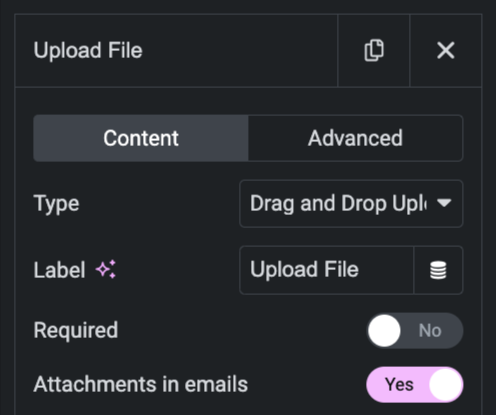The height and width of the screenshot is (415, 496).
Task: Open AI sparkle icon next to Label
Action: [x=106, y=269]
